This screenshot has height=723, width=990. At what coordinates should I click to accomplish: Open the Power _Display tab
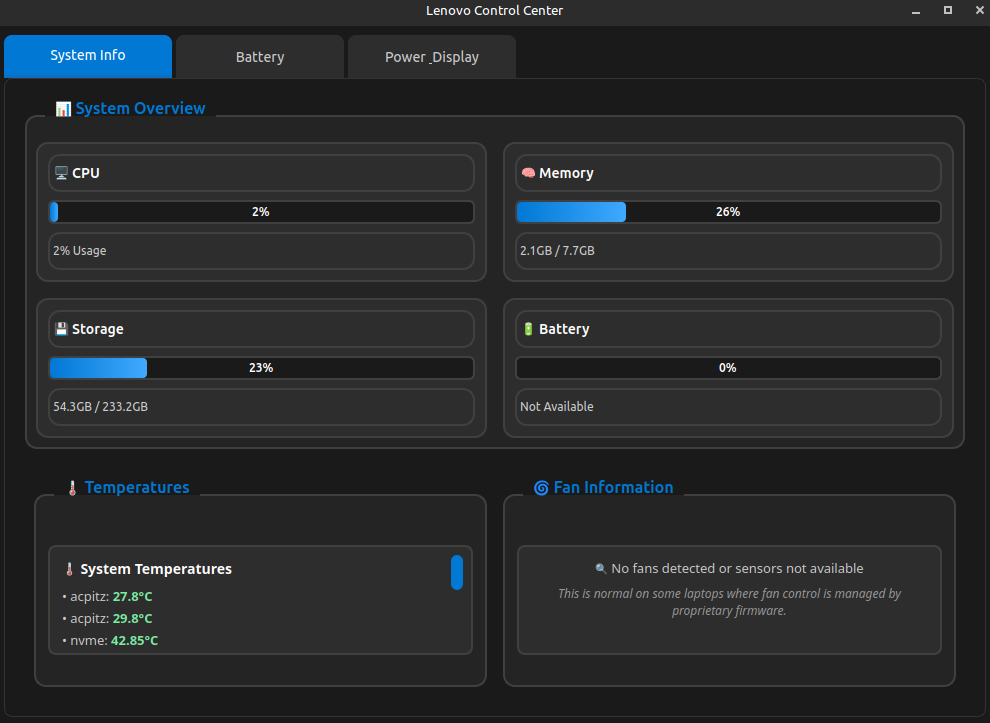[432, 57]
